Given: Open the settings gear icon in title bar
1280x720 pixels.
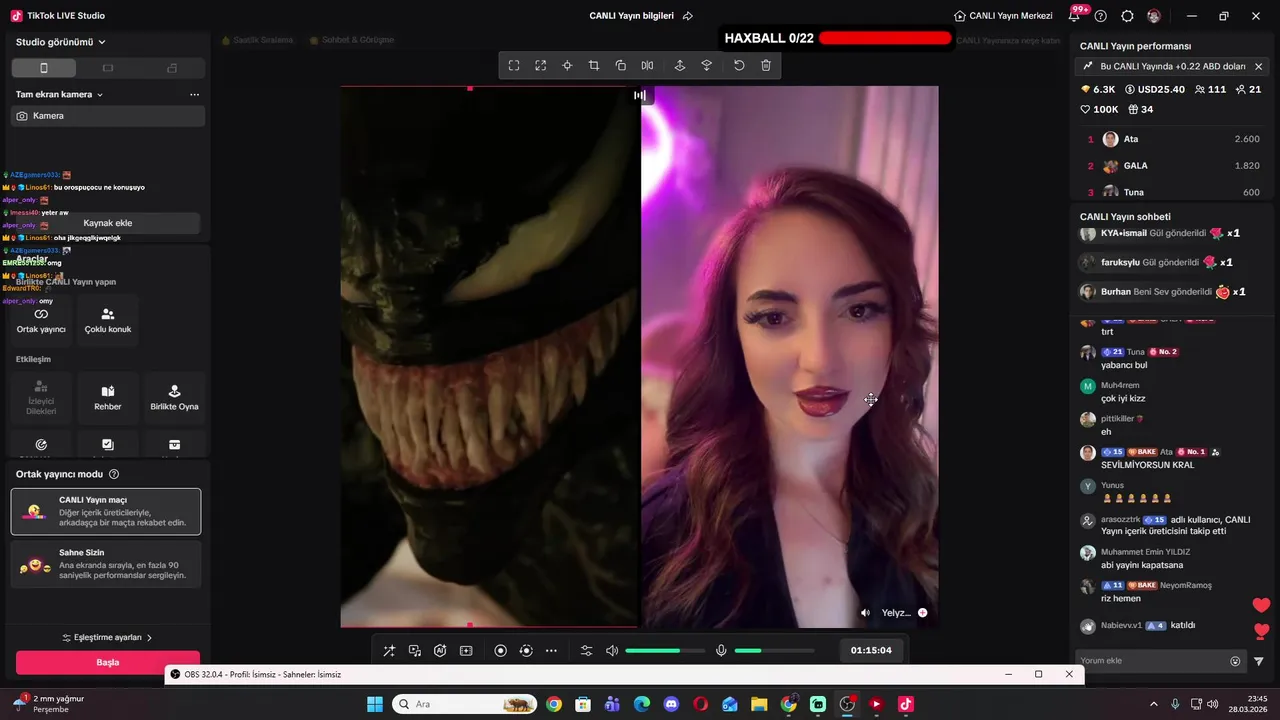Looking at the screenshot, I should (1127, 16).
